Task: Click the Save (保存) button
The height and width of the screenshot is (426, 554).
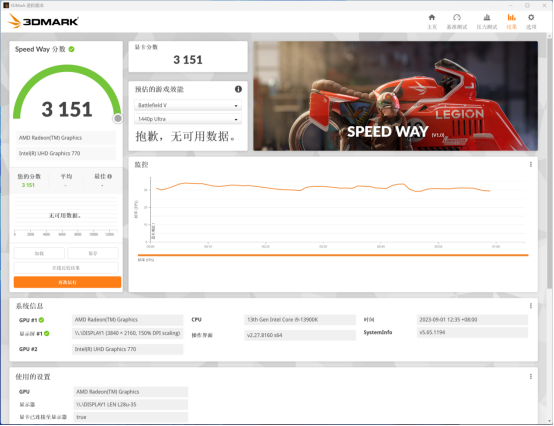Action: coord(93,253)
